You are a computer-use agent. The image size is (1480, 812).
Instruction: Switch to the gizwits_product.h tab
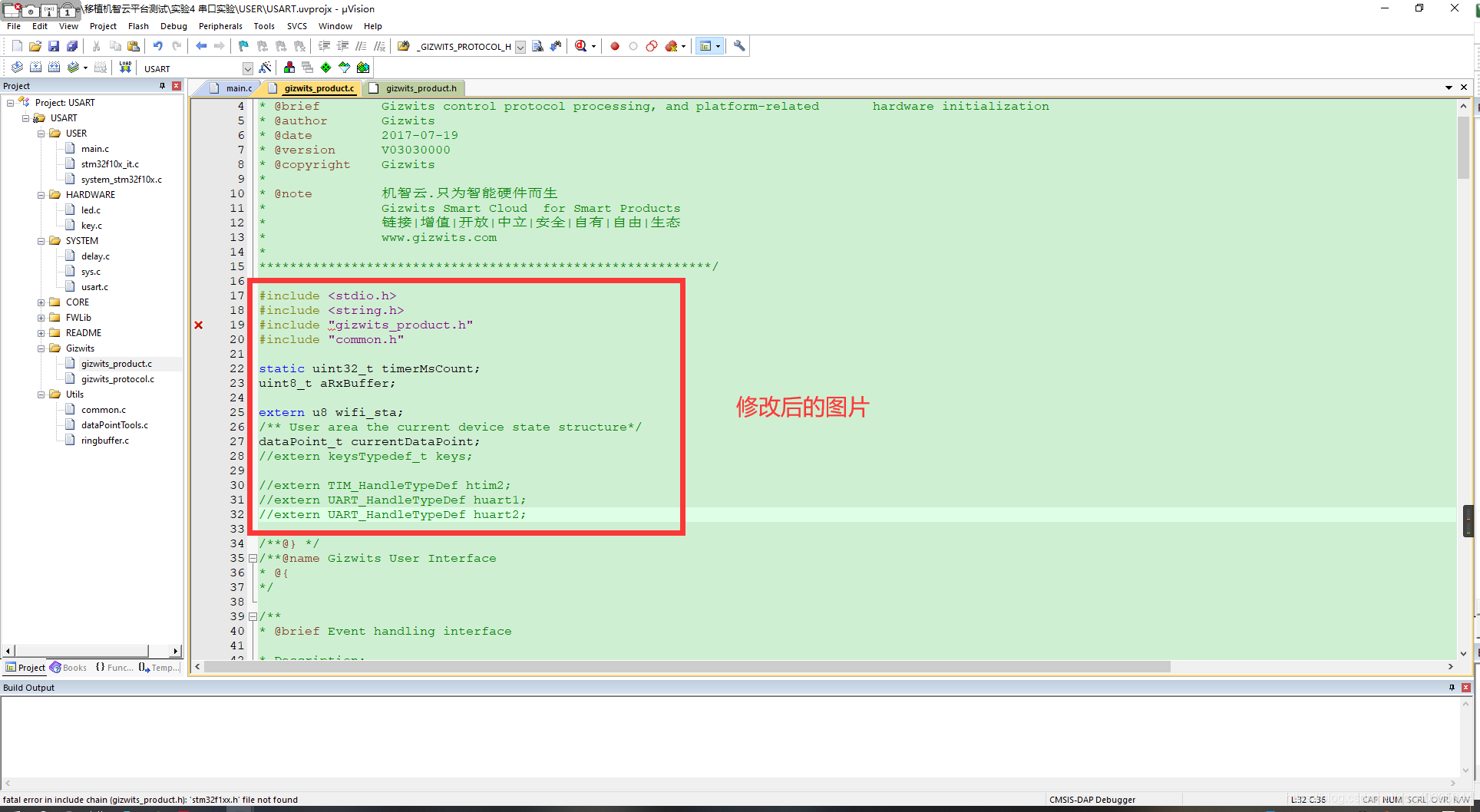coord(415,88)
